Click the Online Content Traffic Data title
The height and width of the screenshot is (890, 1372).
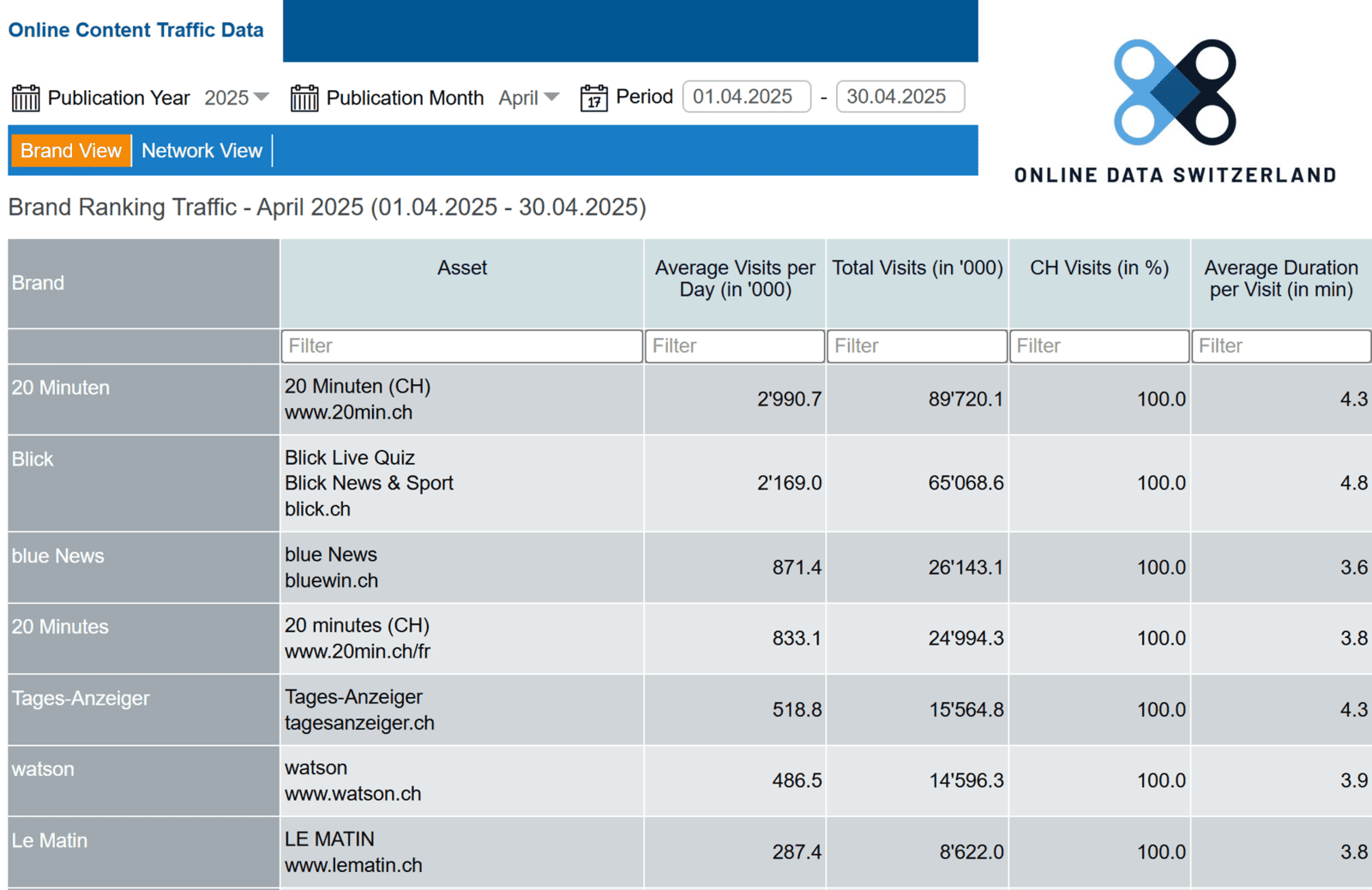click(x=135, y=30)
